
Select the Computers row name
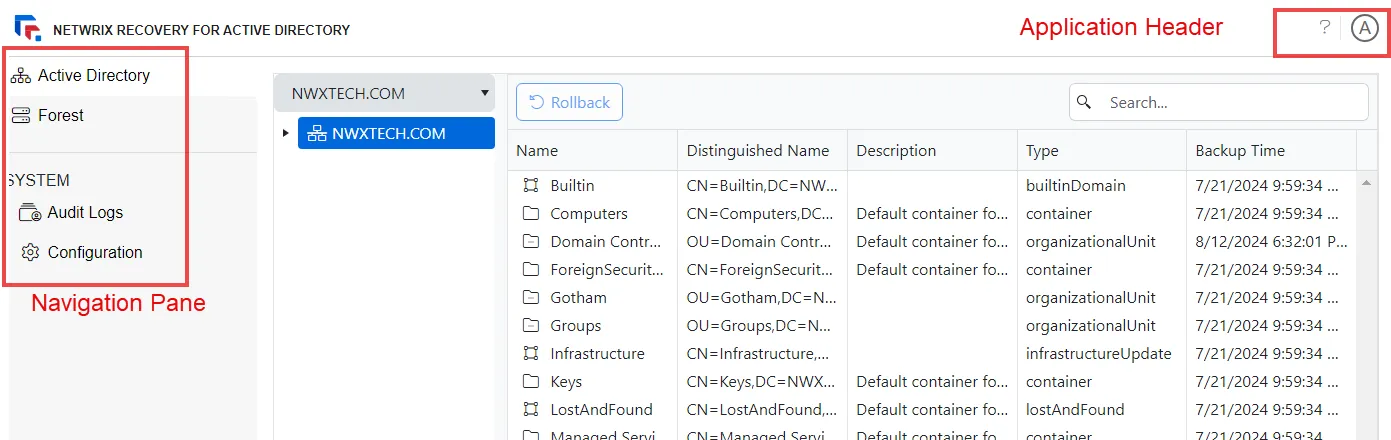[x=589, y=213]
